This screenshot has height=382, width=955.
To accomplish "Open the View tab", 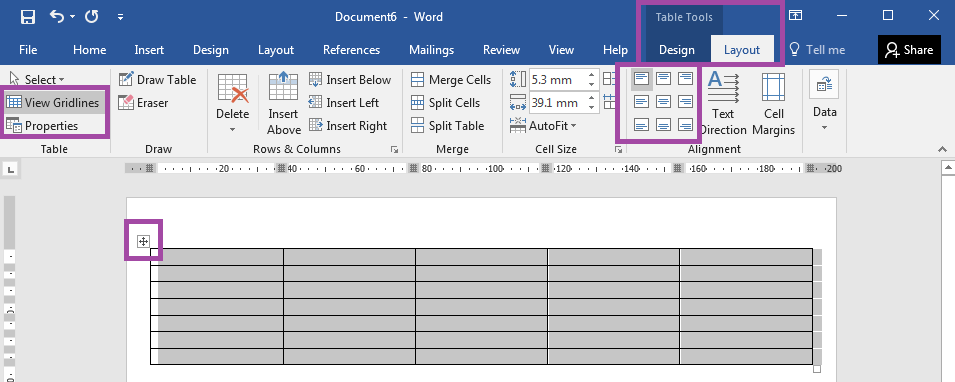I will pos(561,50).
